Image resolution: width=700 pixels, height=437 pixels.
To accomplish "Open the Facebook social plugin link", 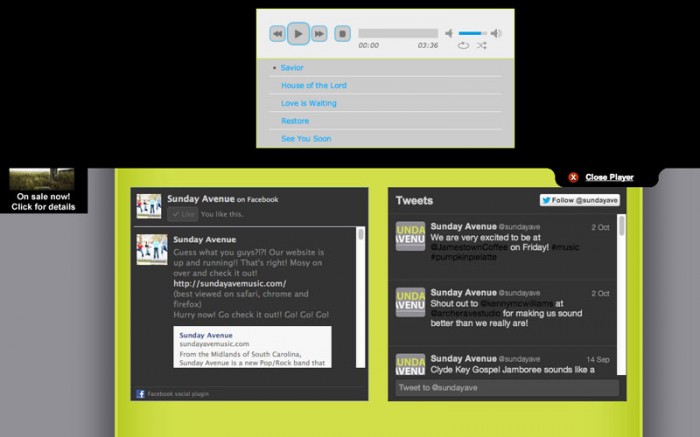I will pyautogui.click(x=178, y=394).
